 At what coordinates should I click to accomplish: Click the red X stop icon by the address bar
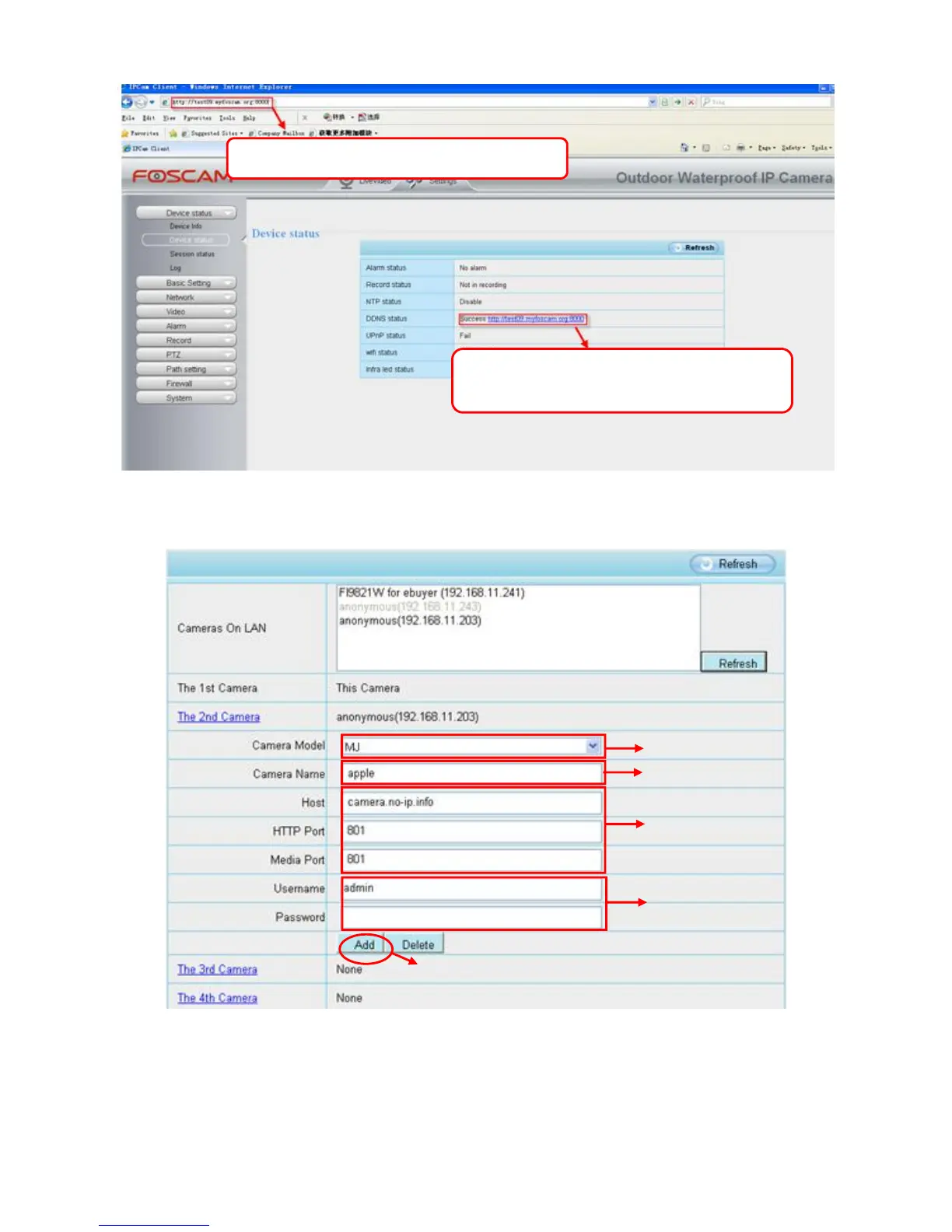click(691, 102)
